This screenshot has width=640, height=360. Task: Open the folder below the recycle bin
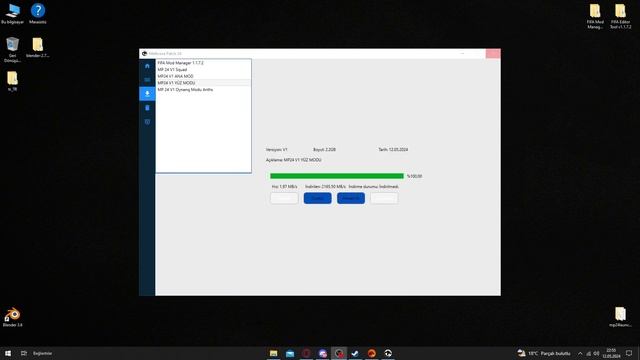[x=12, y=81]
